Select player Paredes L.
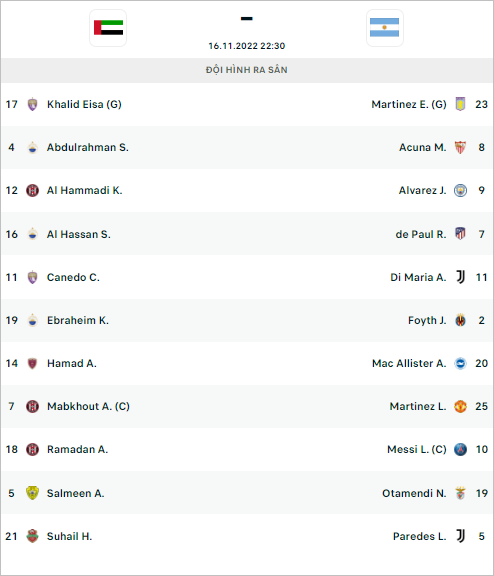This screenshot has width=494, height=576. (x=419, y=536)
